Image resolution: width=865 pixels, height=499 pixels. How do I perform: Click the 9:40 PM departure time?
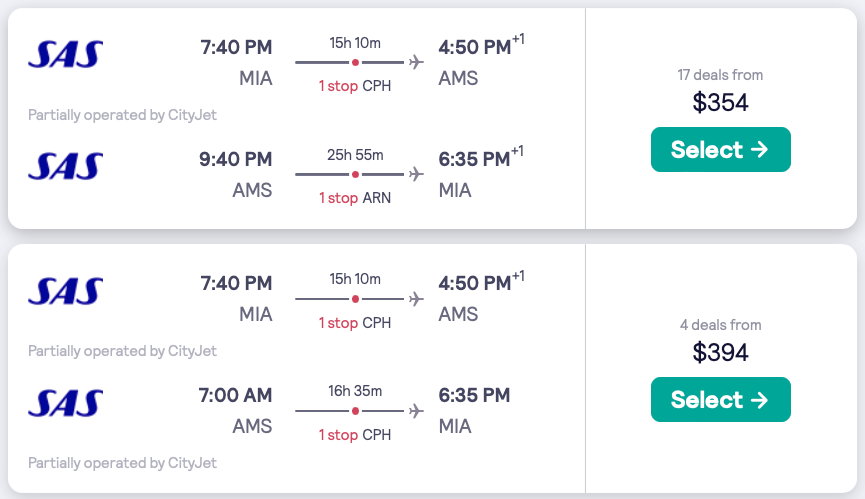click(236, 159)
